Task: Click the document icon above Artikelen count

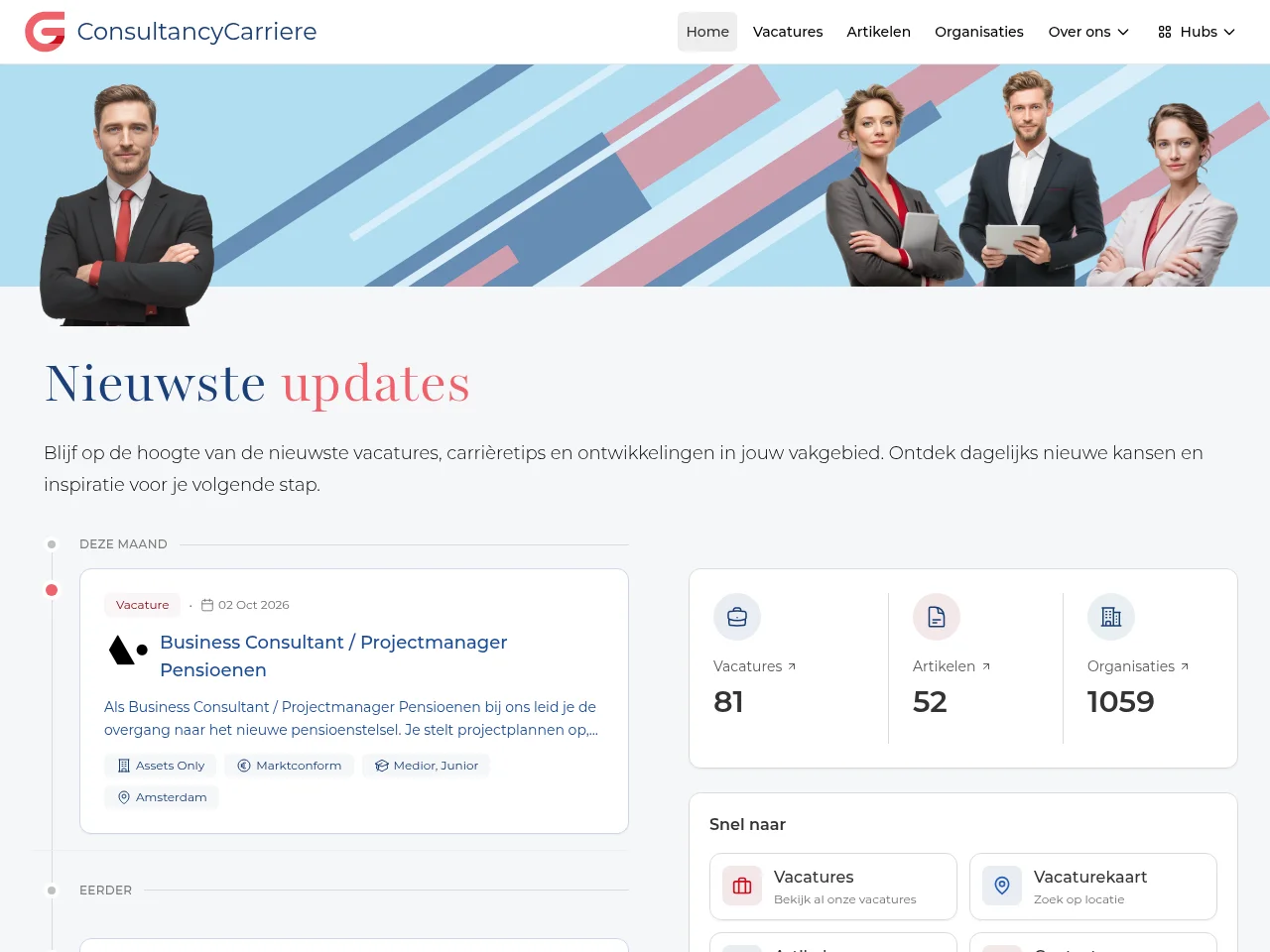Action: point(937,617)
